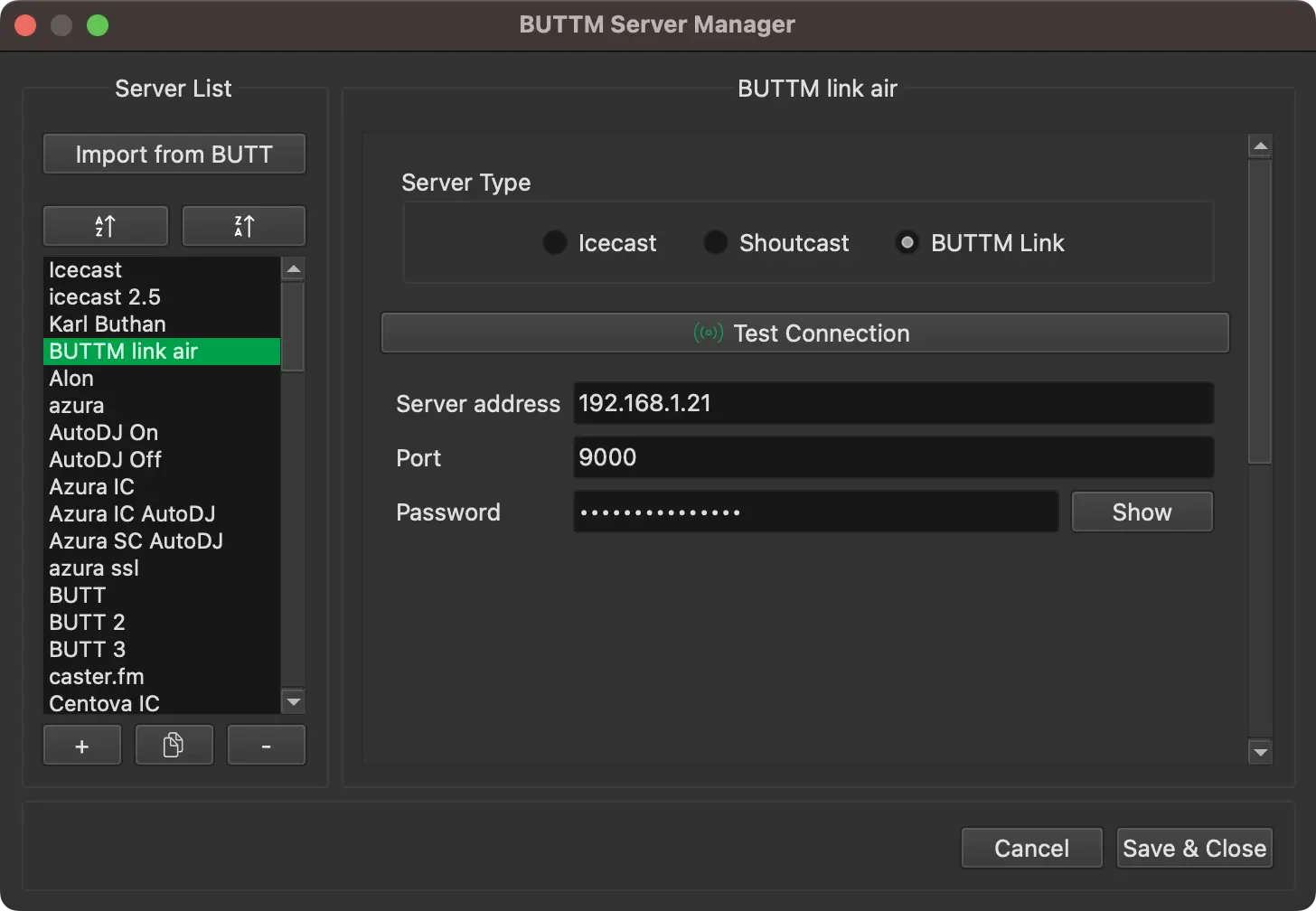Select 'Azura SC AutoDJ' server
Screen dimensions: 1316x911
[x=162, y=541]
